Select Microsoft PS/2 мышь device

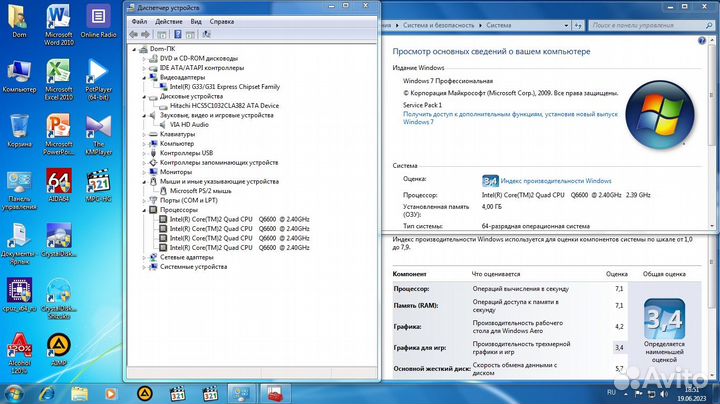pos(201,191)
